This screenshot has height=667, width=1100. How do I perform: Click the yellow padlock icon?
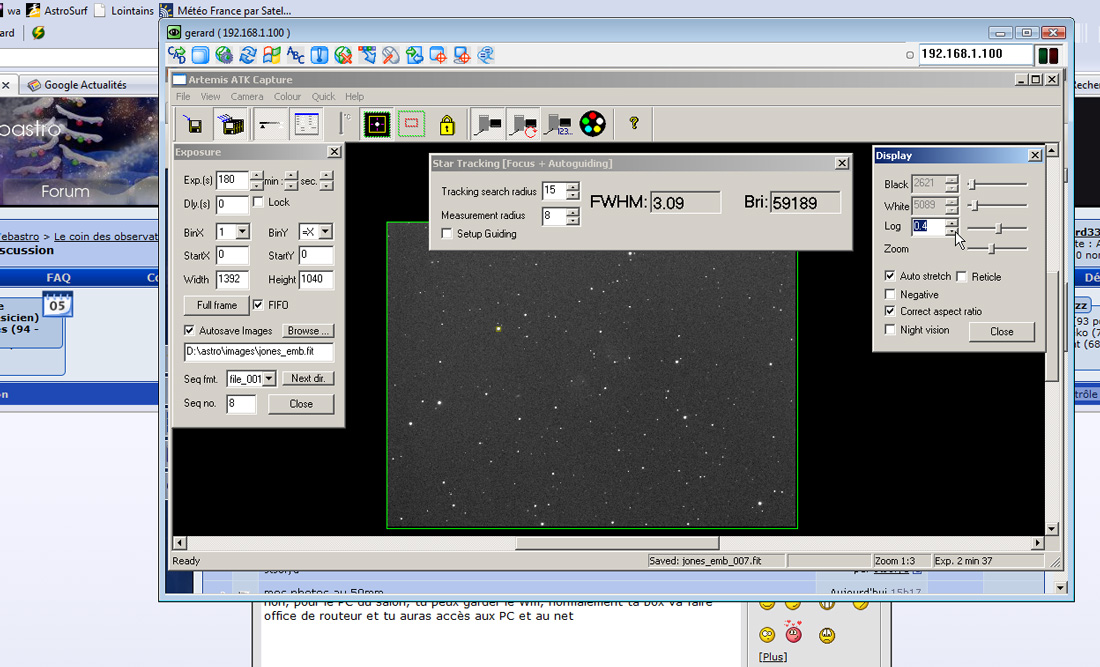tap(447, 125)
